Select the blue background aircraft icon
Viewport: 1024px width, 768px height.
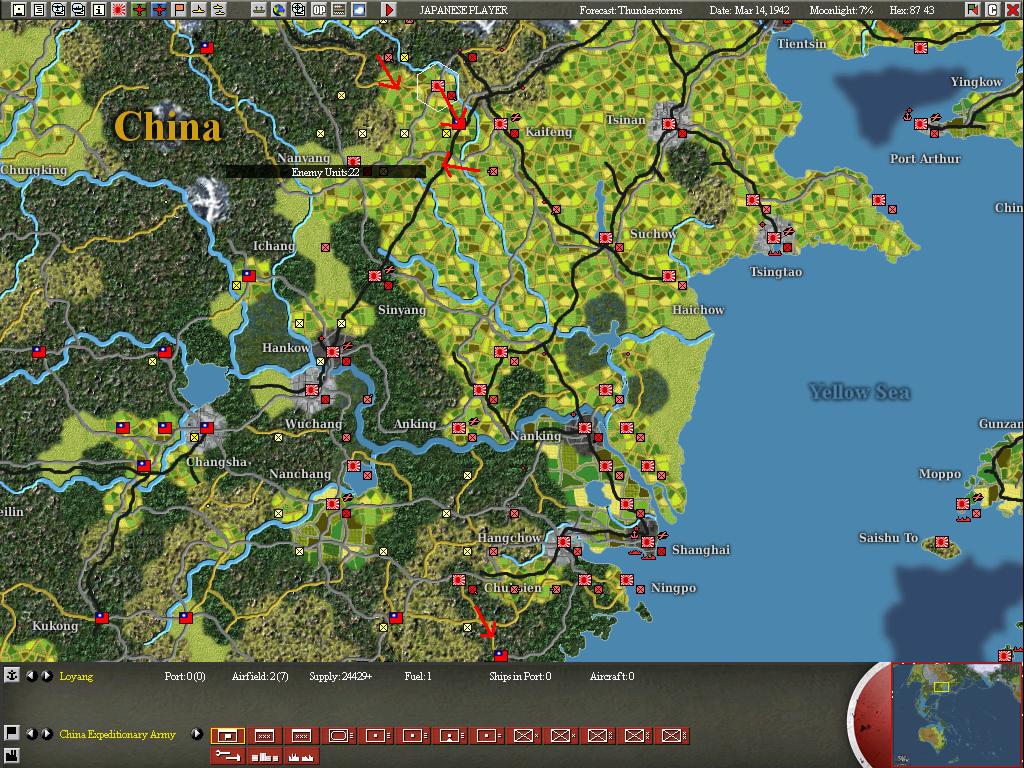click(x=159, y=10)
